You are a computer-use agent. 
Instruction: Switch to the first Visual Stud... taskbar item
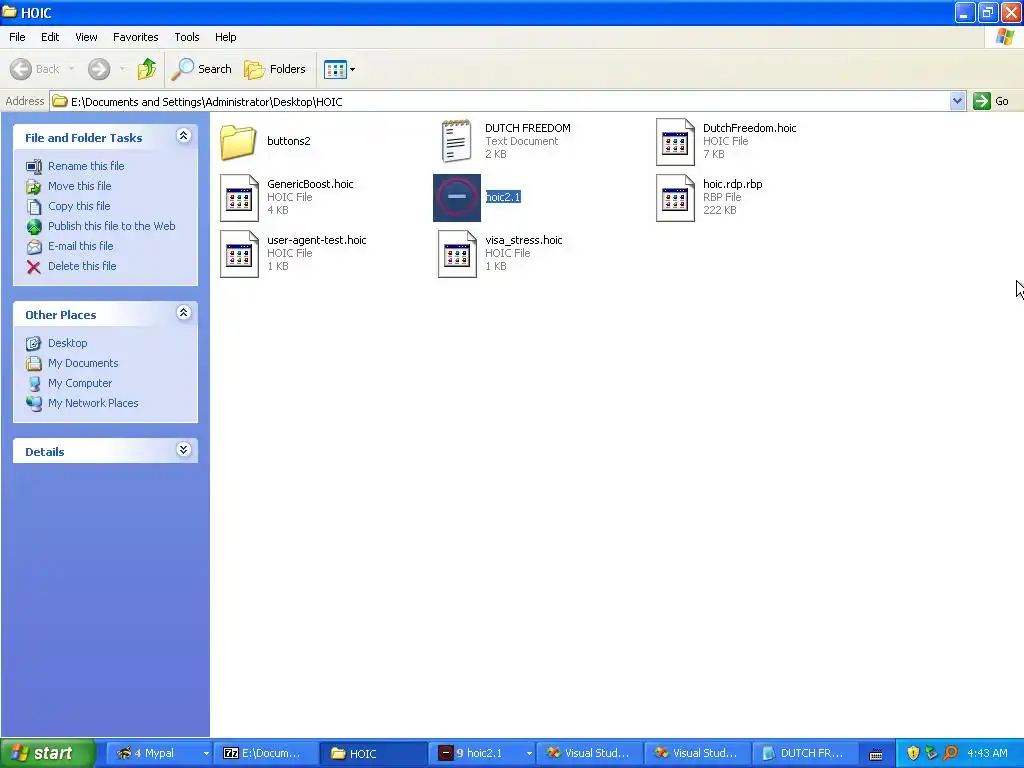pos(589,753)
